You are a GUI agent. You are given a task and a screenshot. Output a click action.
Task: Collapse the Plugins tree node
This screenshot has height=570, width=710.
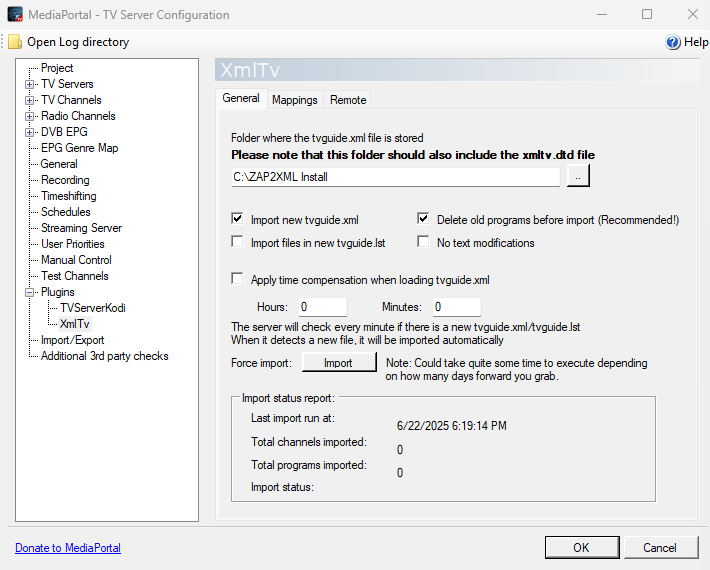click(29, 292)
